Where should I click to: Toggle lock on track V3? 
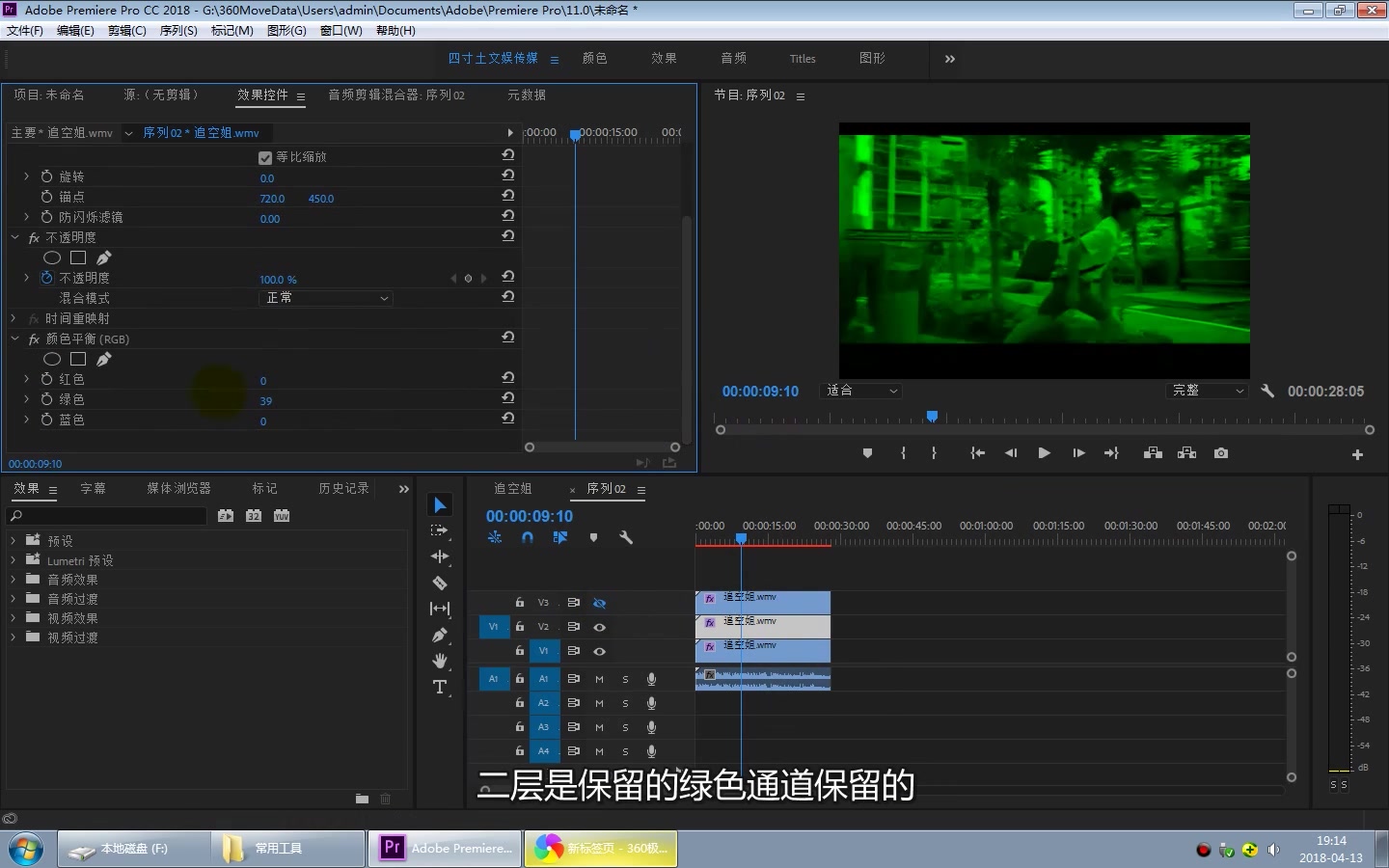519,603
